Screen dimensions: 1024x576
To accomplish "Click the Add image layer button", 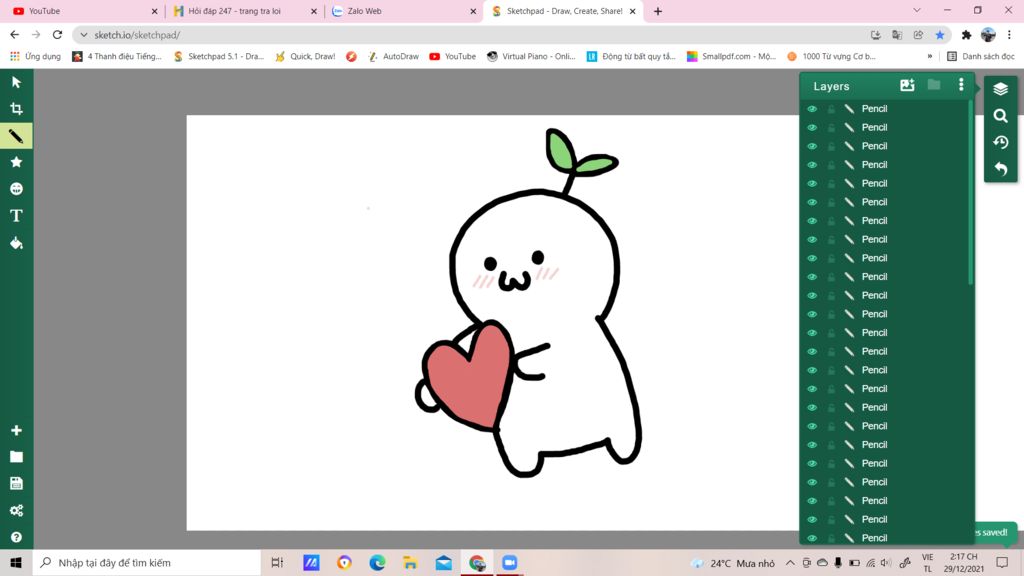I will pos(907,86).
